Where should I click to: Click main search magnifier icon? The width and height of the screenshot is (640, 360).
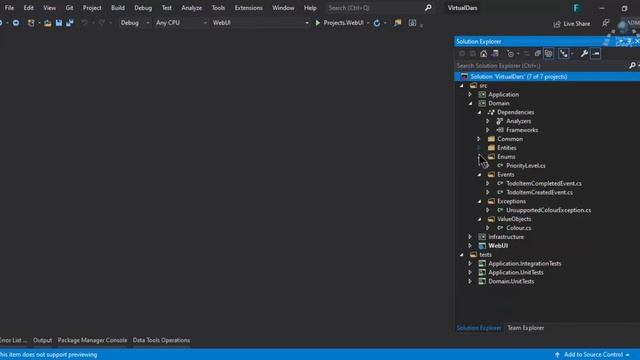pyautogui.click(x=428, y=8)
